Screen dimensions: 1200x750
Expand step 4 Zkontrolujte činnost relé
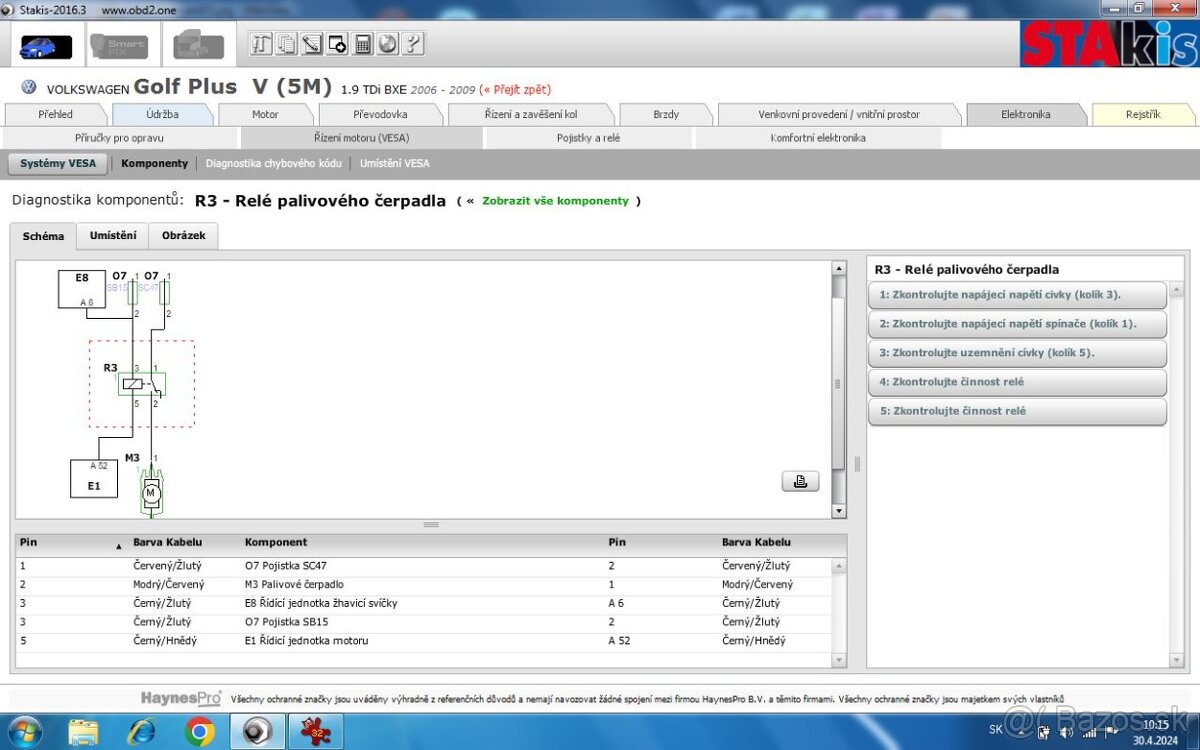coord(1017,382)
